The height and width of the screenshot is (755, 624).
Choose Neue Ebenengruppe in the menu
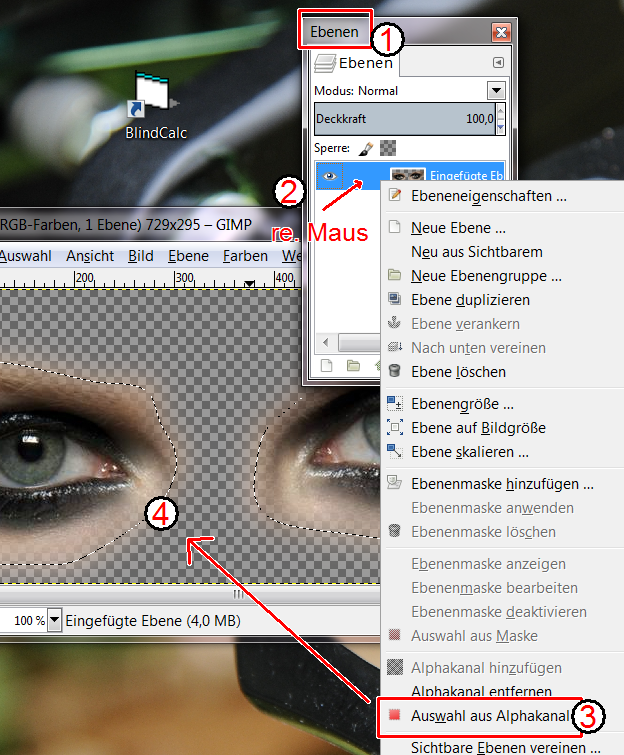coord(502,276)
